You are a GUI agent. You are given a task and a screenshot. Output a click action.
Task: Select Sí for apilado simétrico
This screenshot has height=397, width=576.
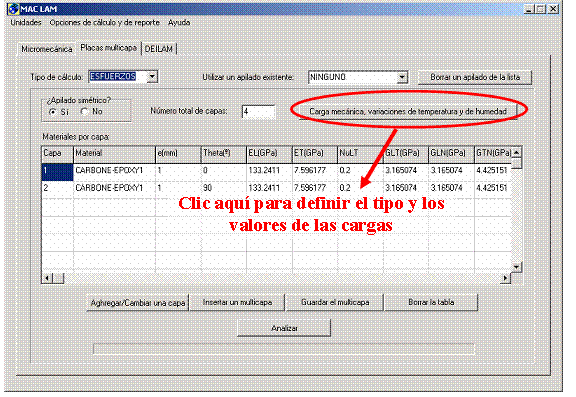[53, 112]
